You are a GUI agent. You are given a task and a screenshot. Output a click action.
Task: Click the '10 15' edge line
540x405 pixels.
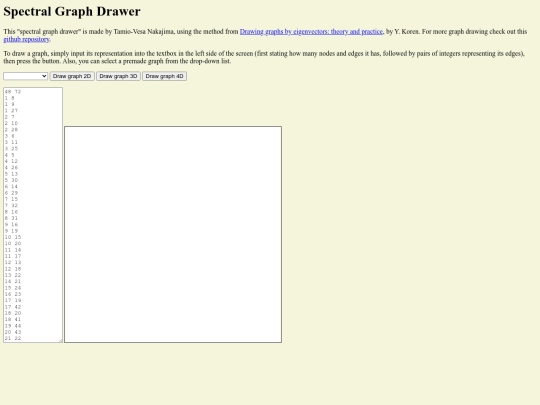click(x=13, y=237)
